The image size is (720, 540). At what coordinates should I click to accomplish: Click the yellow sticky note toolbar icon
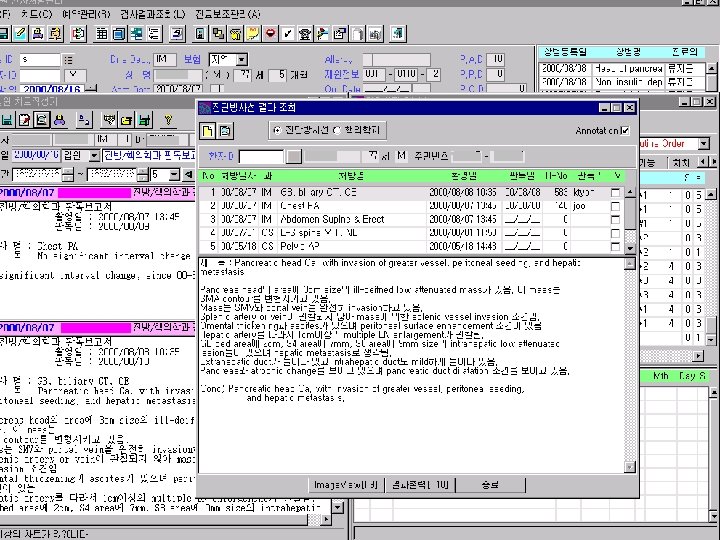[253, 34]
